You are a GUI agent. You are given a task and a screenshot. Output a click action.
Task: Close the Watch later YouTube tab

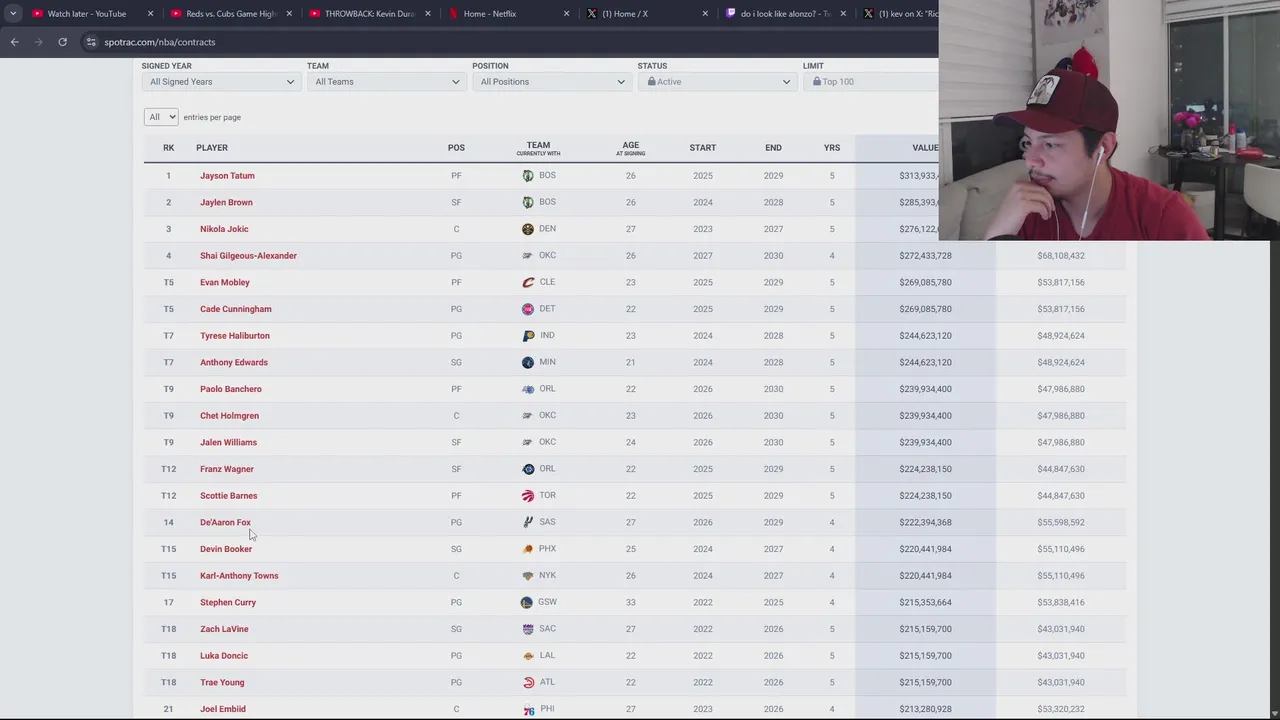pos(150,14)
